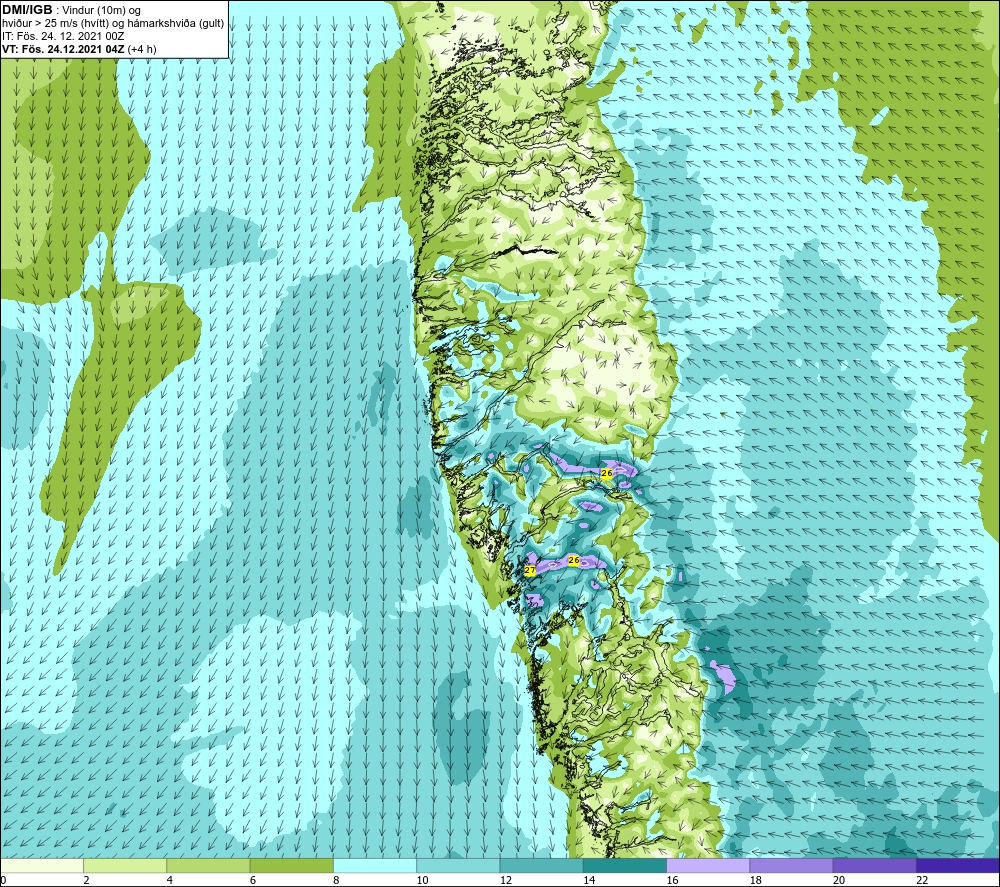Click the legend scale value 8
Image resolution: width=1000 pixels, height=887 pixels.
(x=336, y=880)
